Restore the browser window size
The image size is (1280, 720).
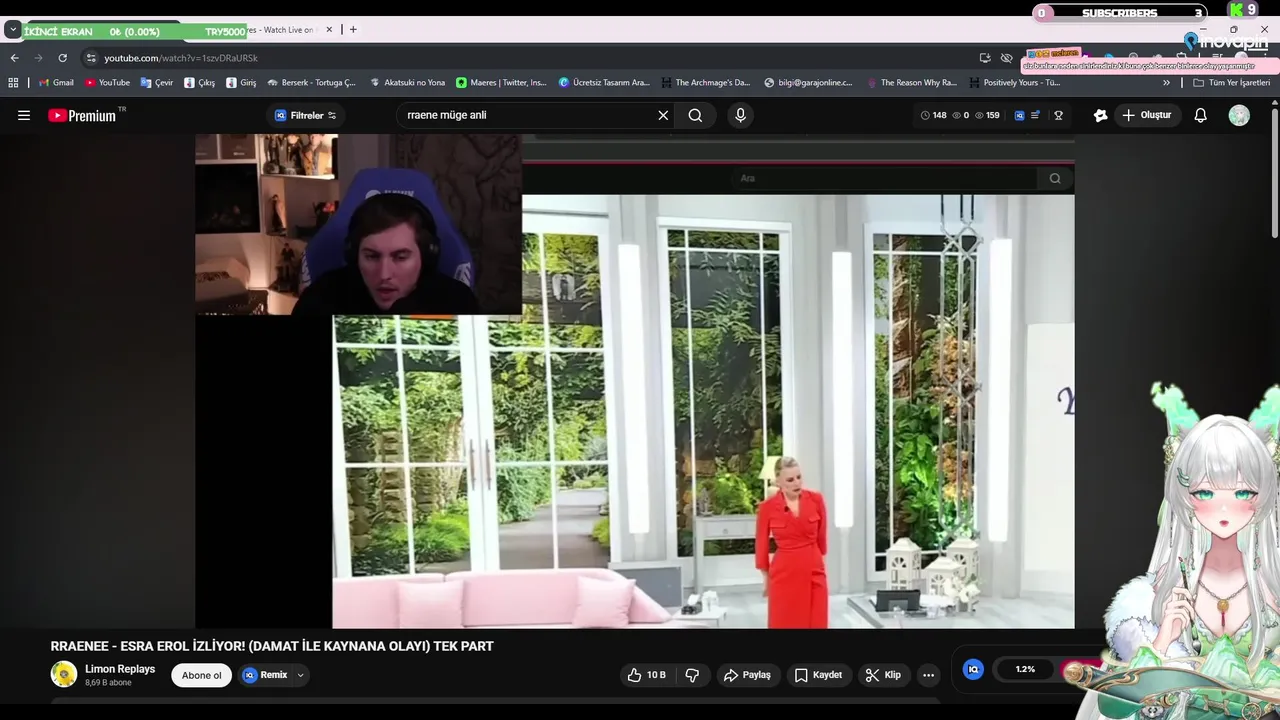[1233, 29]
